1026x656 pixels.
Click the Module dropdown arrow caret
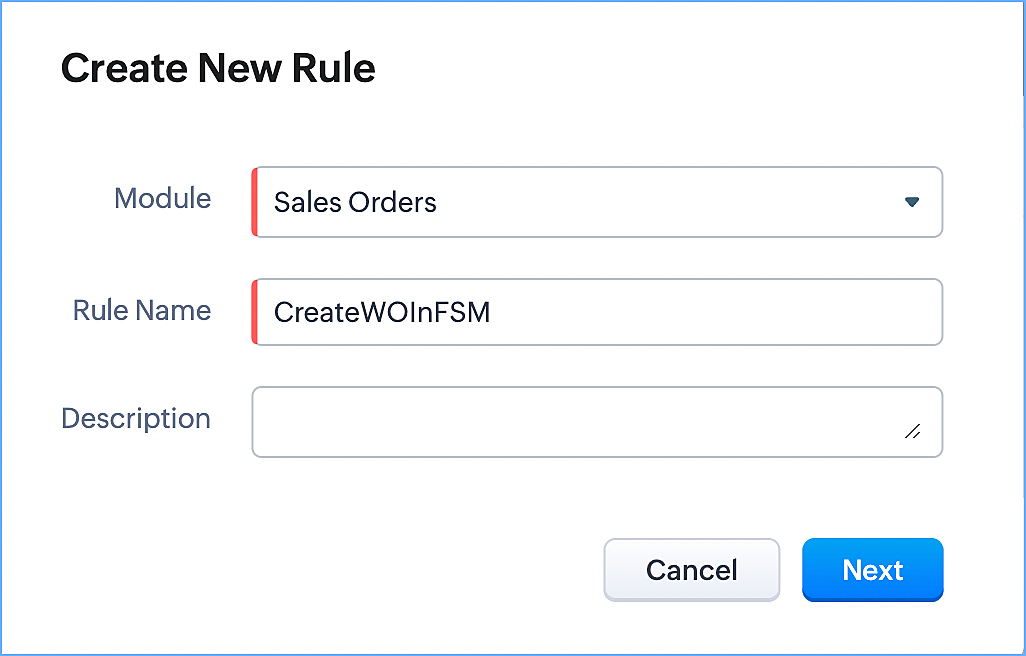[x=911, y=202]
